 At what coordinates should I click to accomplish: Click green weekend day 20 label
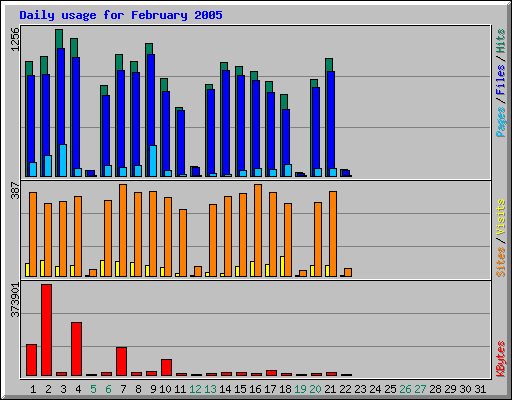tap(315, 389)
